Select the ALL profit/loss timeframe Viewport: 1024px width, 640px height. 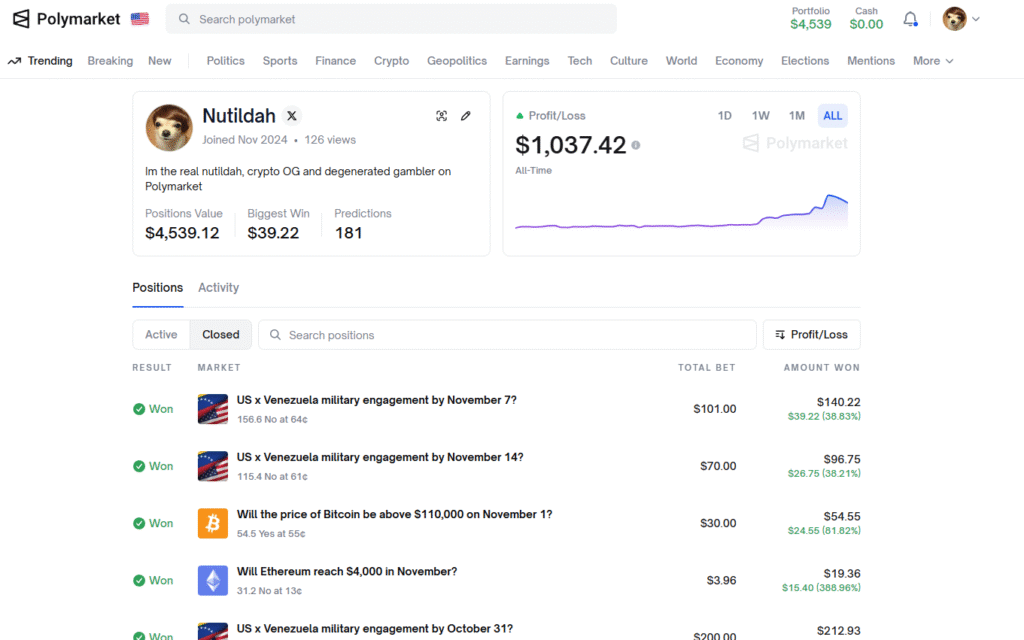[x=832, y=116]
